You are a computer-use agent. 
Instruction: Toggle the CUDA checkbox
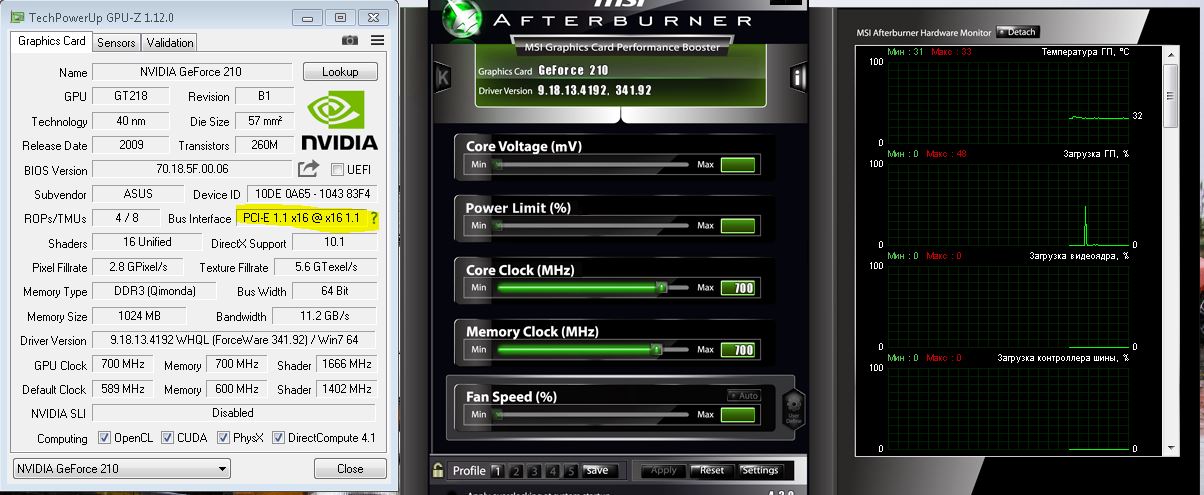pyautogui.click(x=167, y=438)
